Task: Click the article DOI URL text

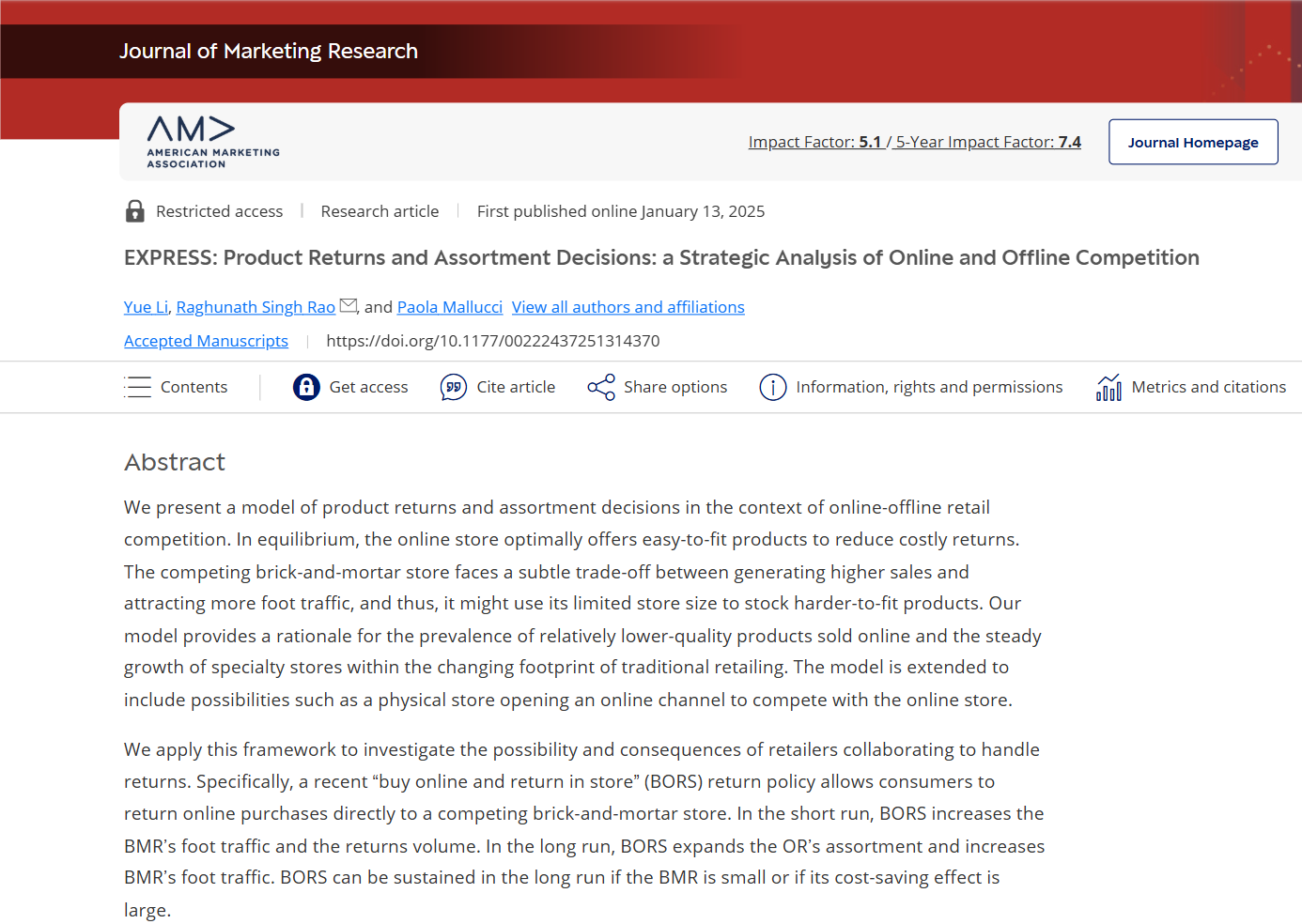Action: [493, 341]
